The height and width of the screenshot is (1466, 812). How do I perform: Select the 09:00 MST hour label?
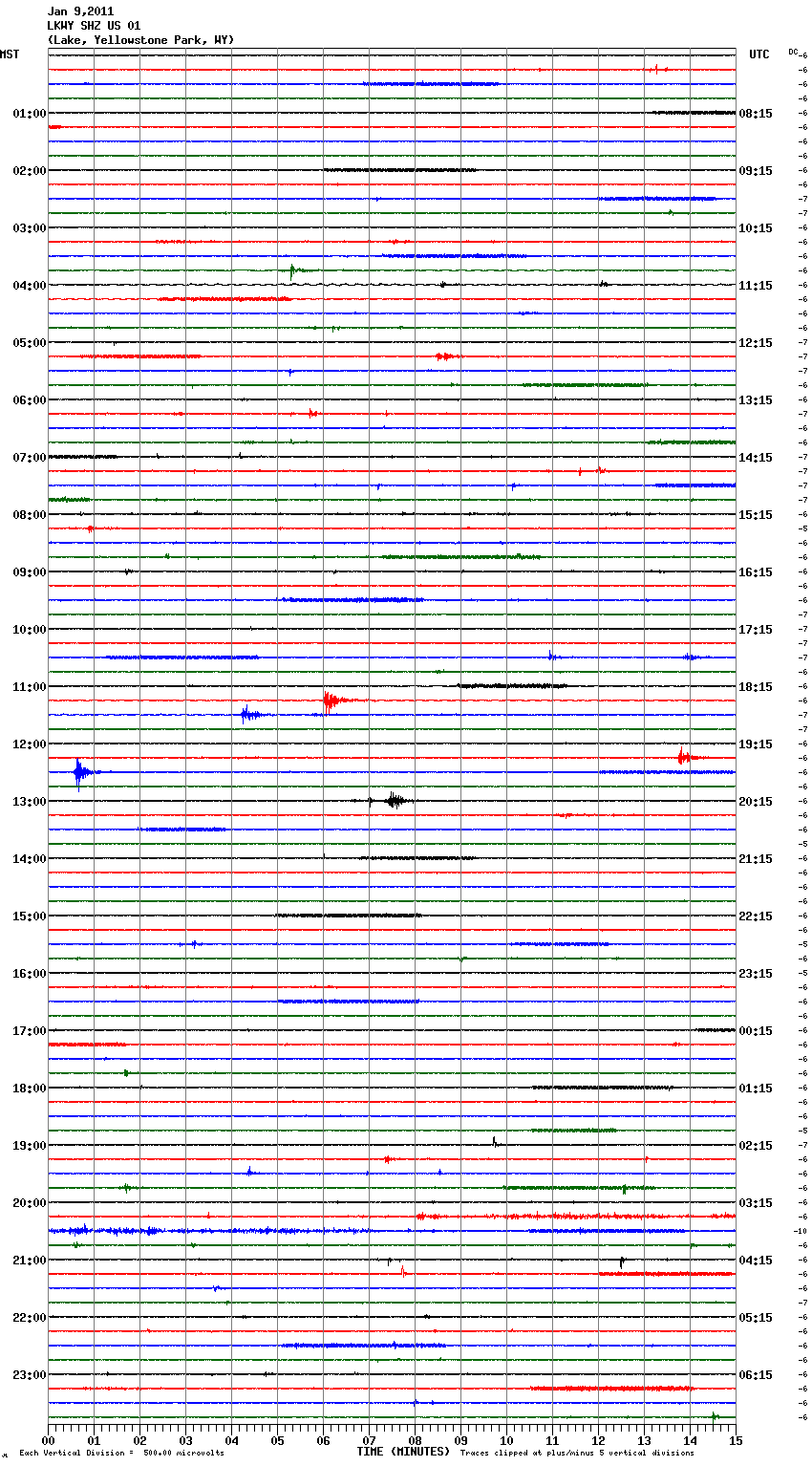[x=30, y=572]
